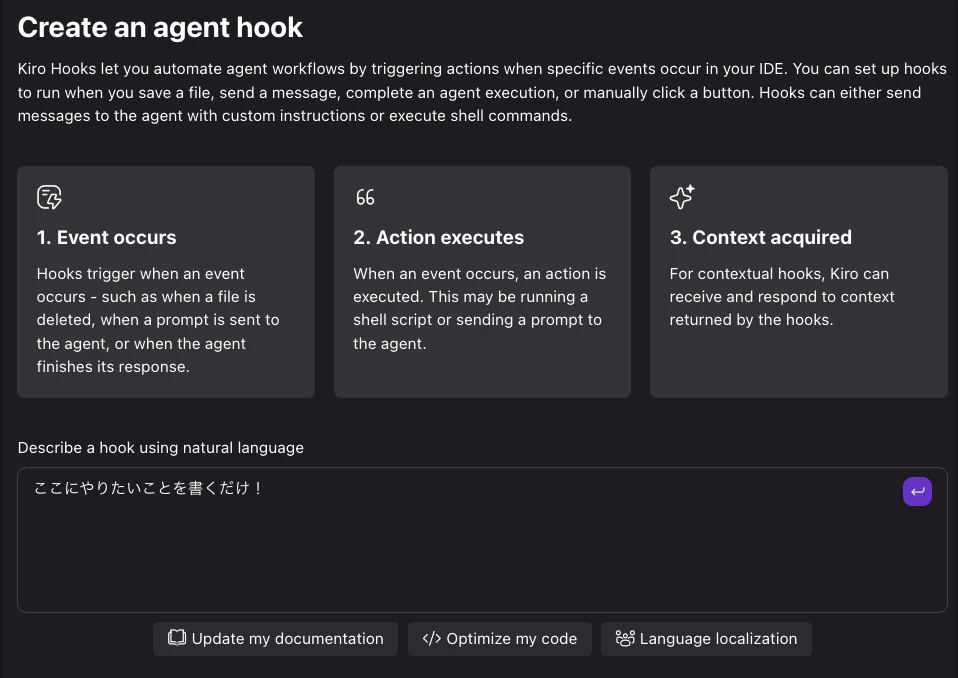958x678 pixels.
Task: Click the Event occurs card icon
Action: pos(49,197)
